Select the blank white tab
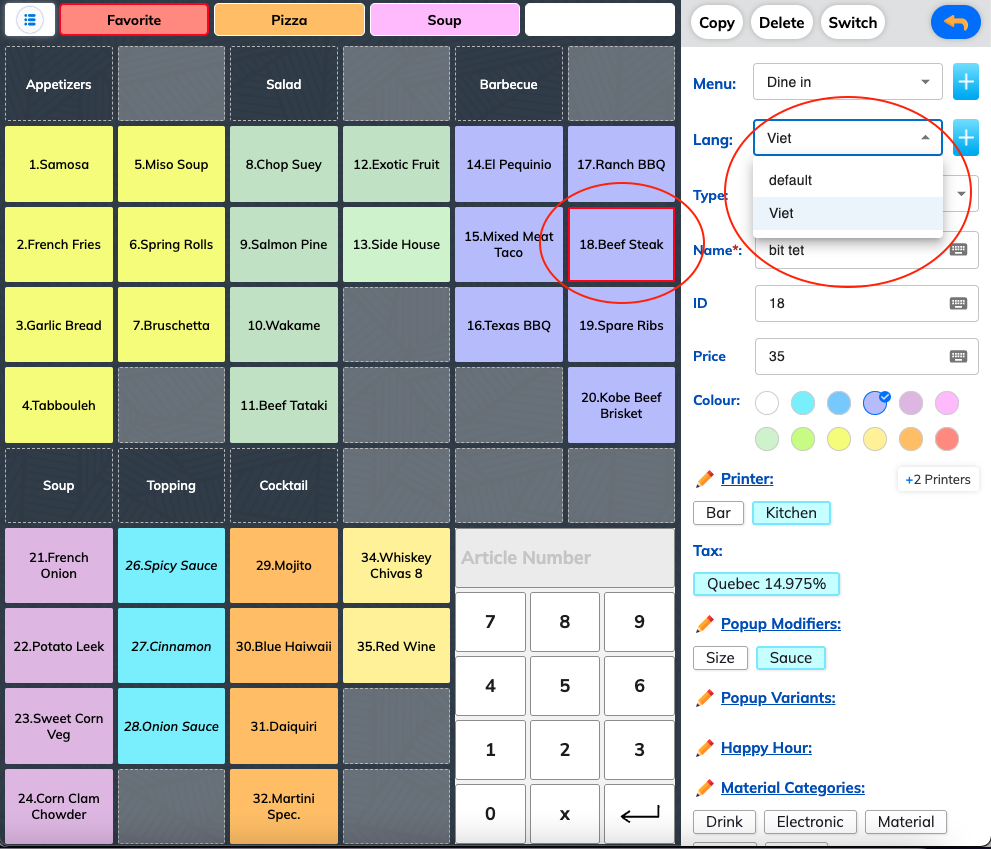The width and height of the screenshot is (991, 849). (600, 20)
